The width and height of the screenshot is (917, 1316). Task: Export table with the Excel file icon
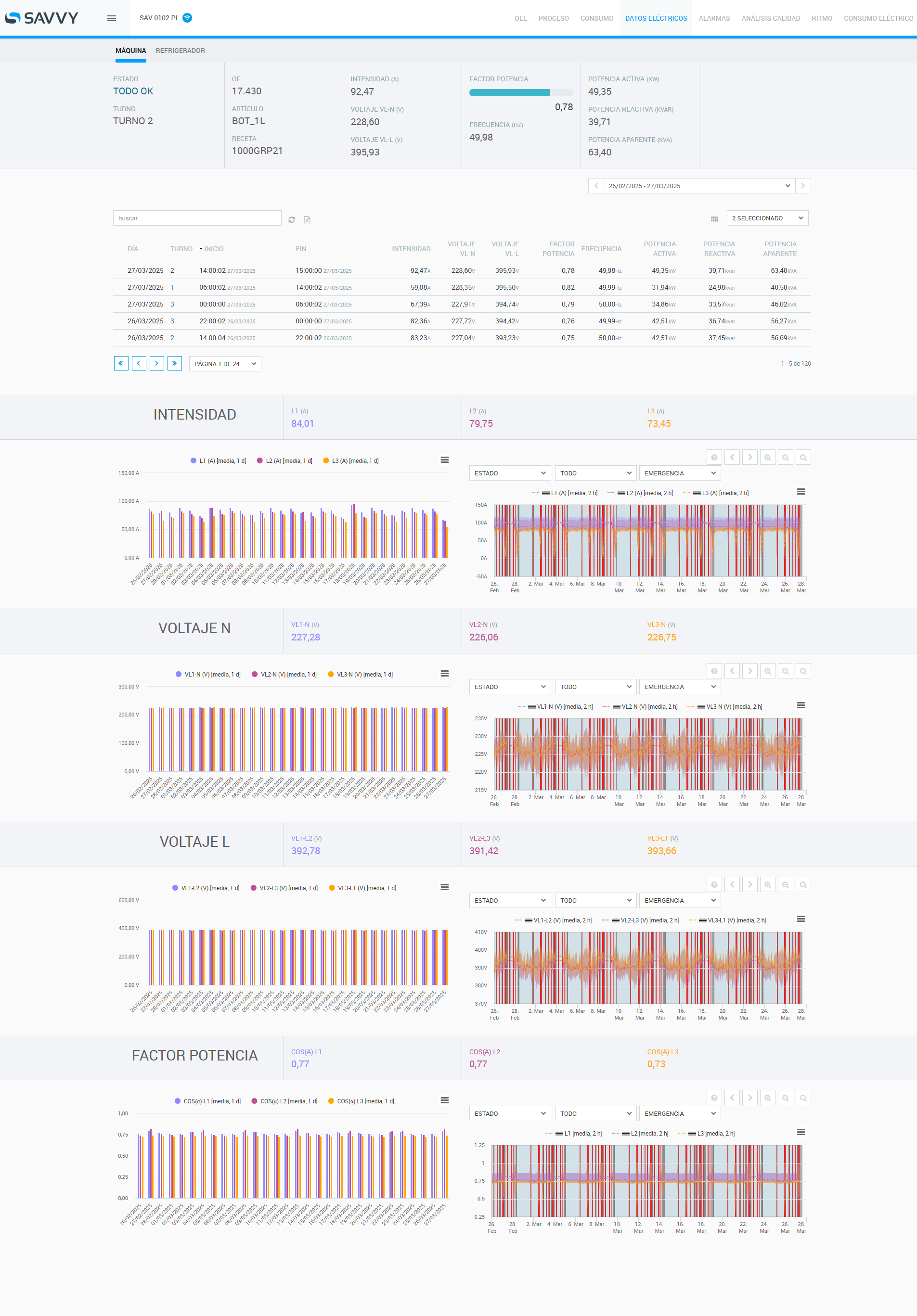coord(307,219)
